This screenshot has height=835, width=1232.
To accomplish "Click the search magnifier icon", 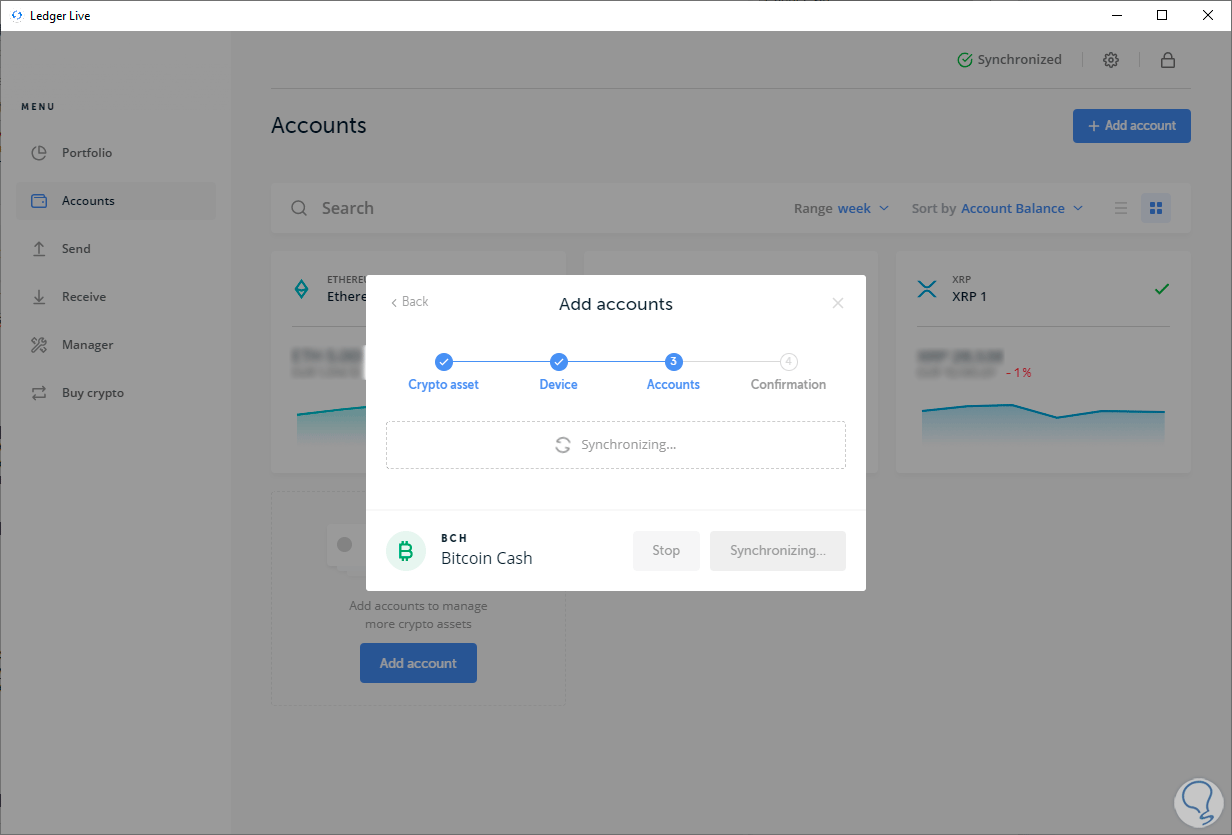I will click(299, 208).
